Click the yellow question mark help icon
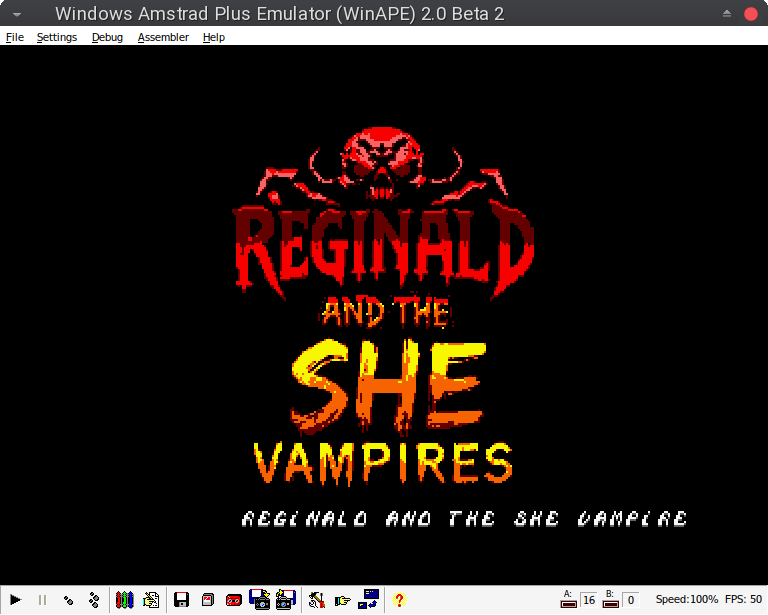This screenshot has width=768, height=615. click(399, 599)
